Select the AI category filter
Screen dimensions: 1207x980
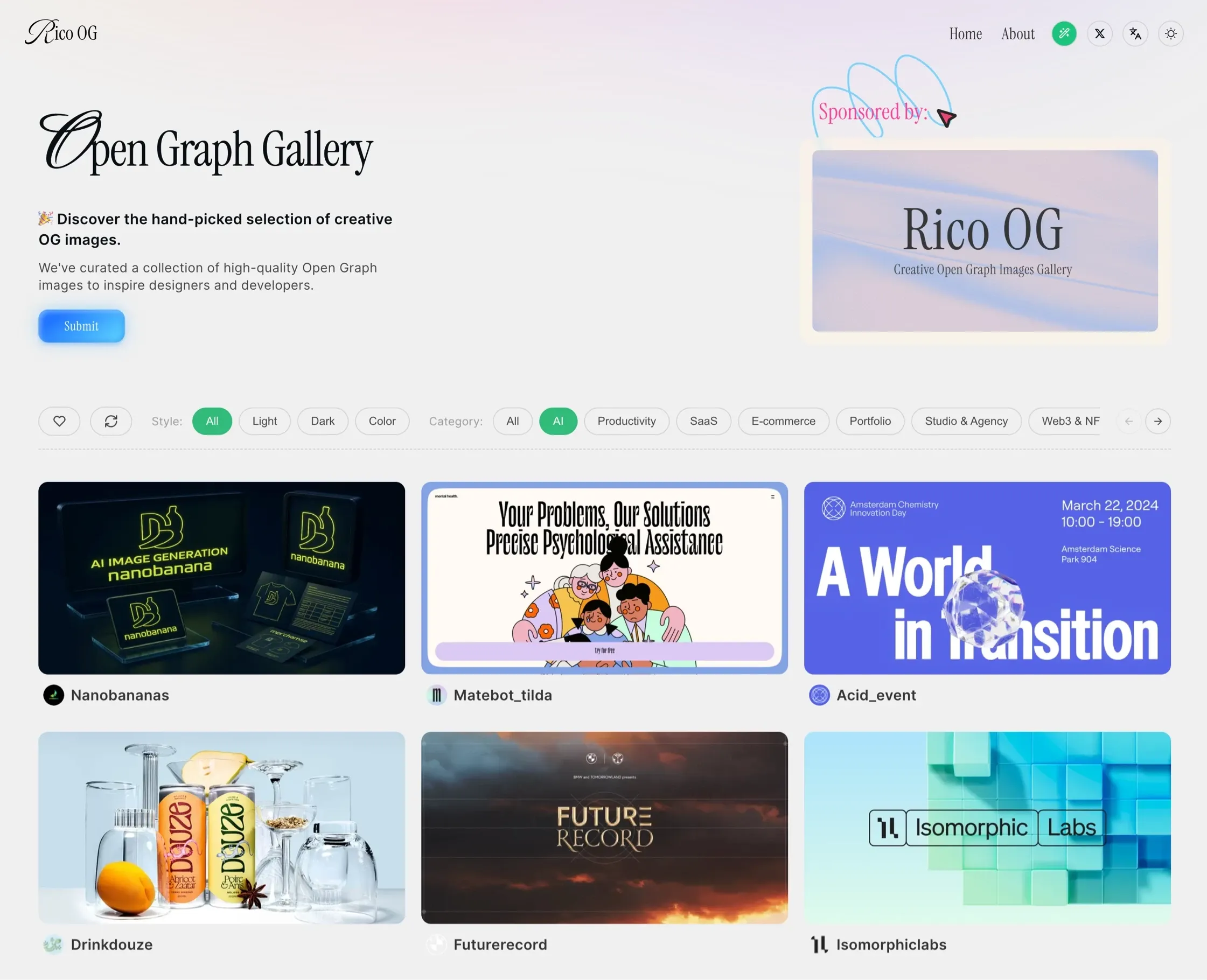tap(559, 421)
